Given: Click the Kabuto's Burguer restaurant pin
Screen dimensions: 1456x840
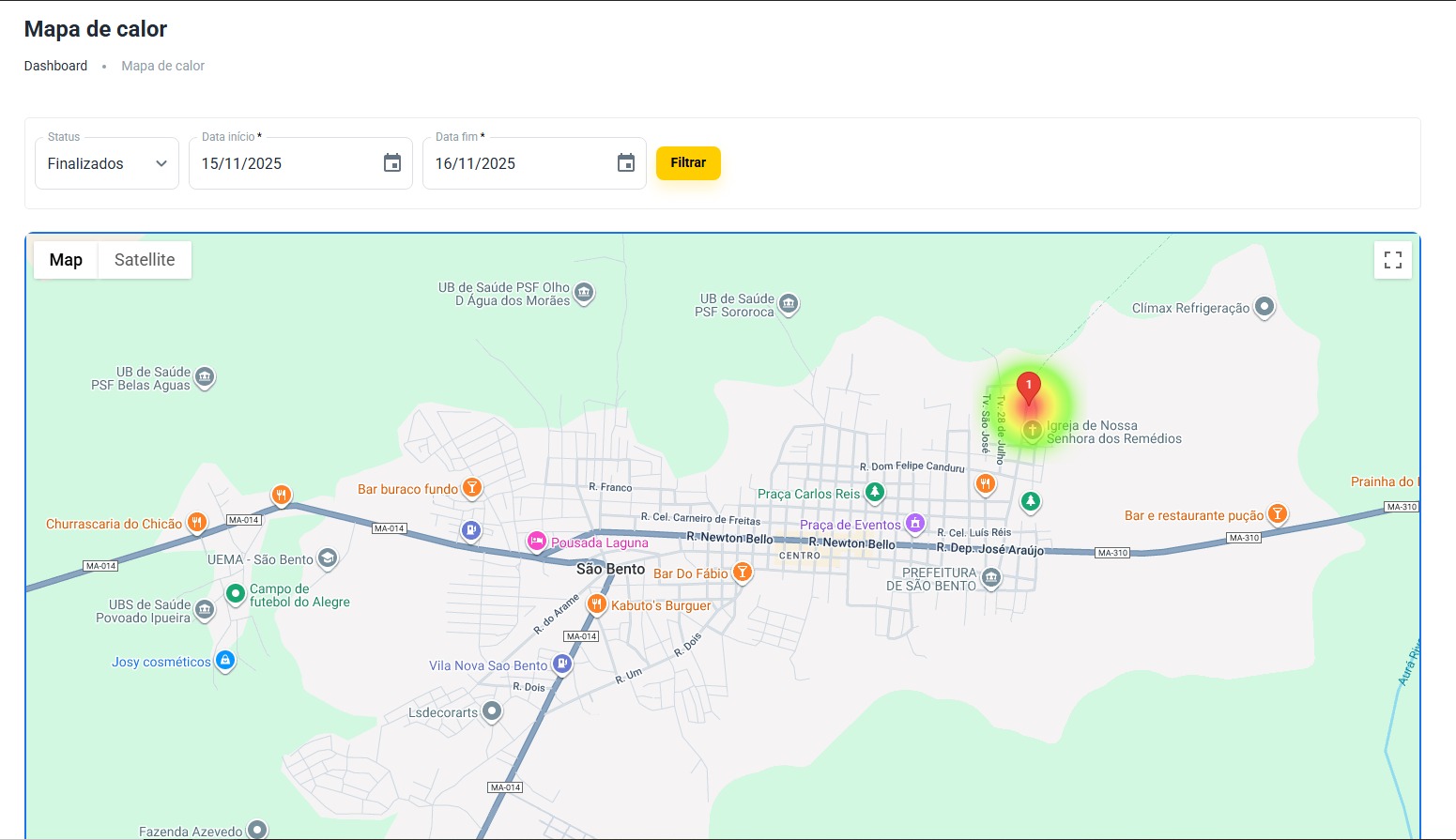Looking at the screenshot, I should coord(595,605).
